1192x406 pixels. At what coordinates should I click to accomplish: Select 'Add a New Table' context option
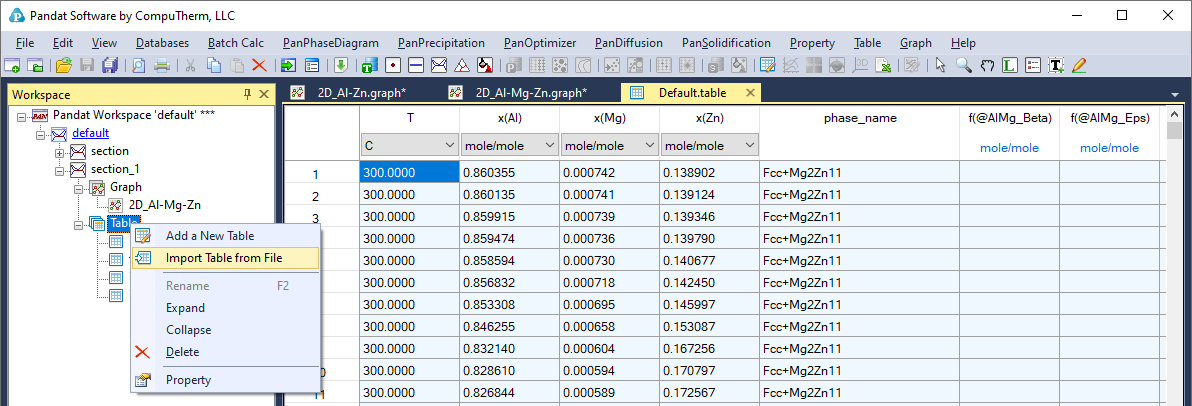210,236
